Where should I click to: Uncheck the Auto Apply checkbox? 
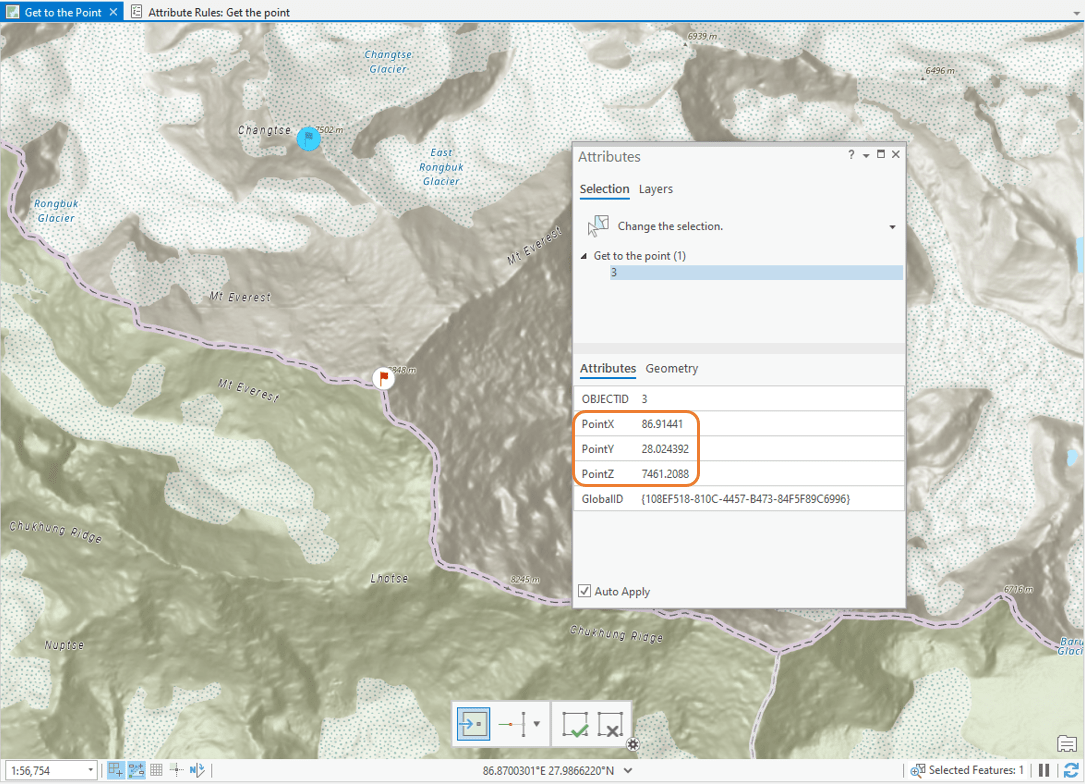click(x=585, y=591)
